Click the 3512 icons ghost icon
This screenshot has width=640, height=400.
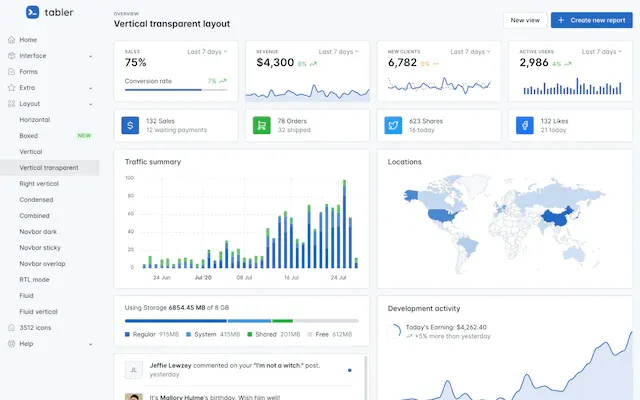click(11, 327)
